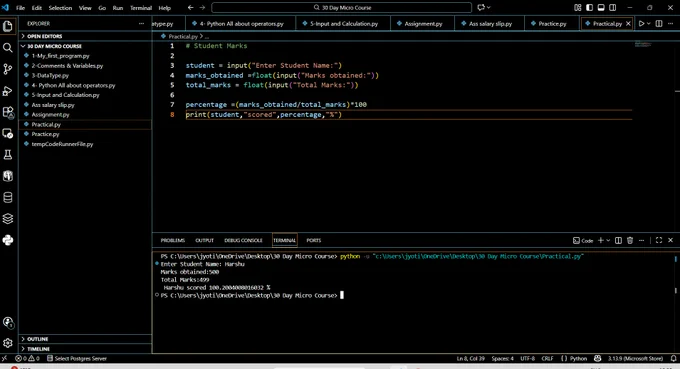
Task: Open the Python icon in activity bar
Action: pos(8,240)
